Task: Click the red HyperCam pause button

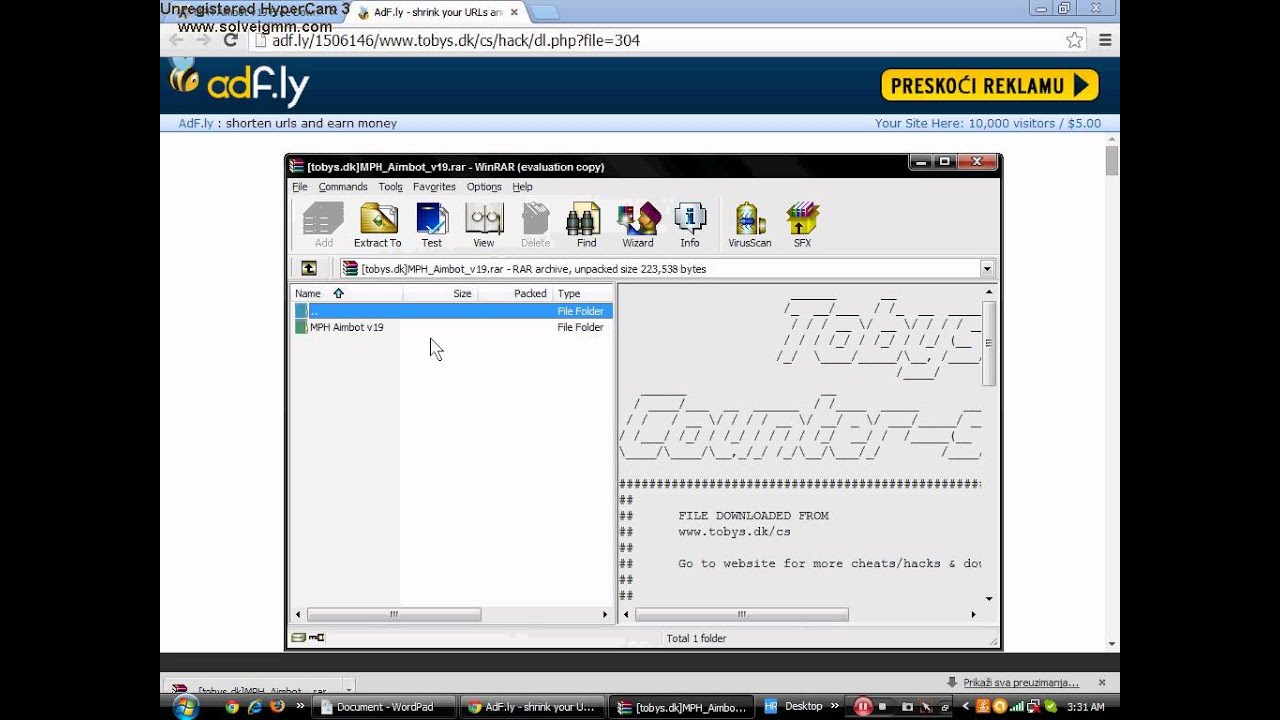Action: point(863,706)
